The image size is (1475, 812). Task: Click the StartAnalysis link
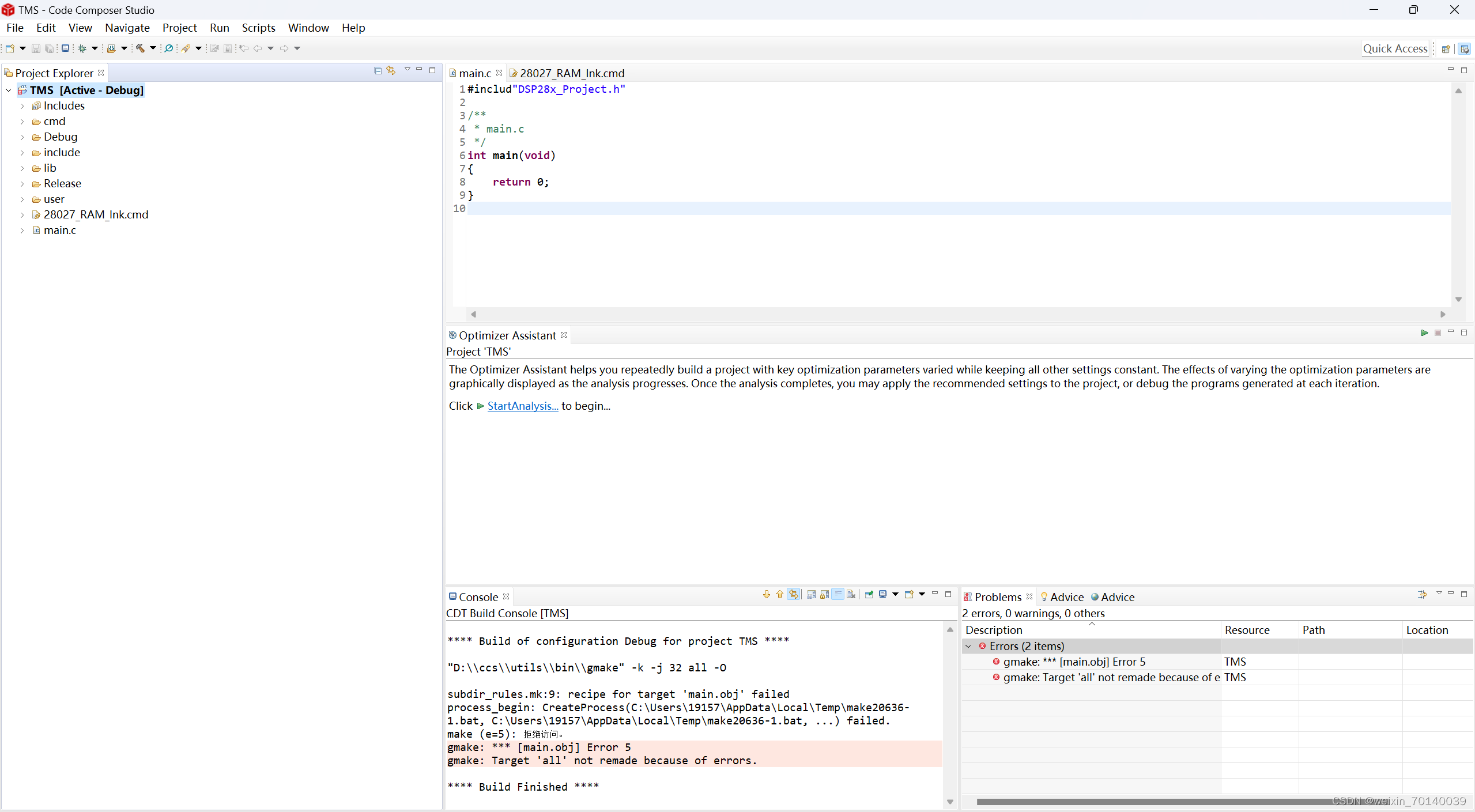(522, 406)
